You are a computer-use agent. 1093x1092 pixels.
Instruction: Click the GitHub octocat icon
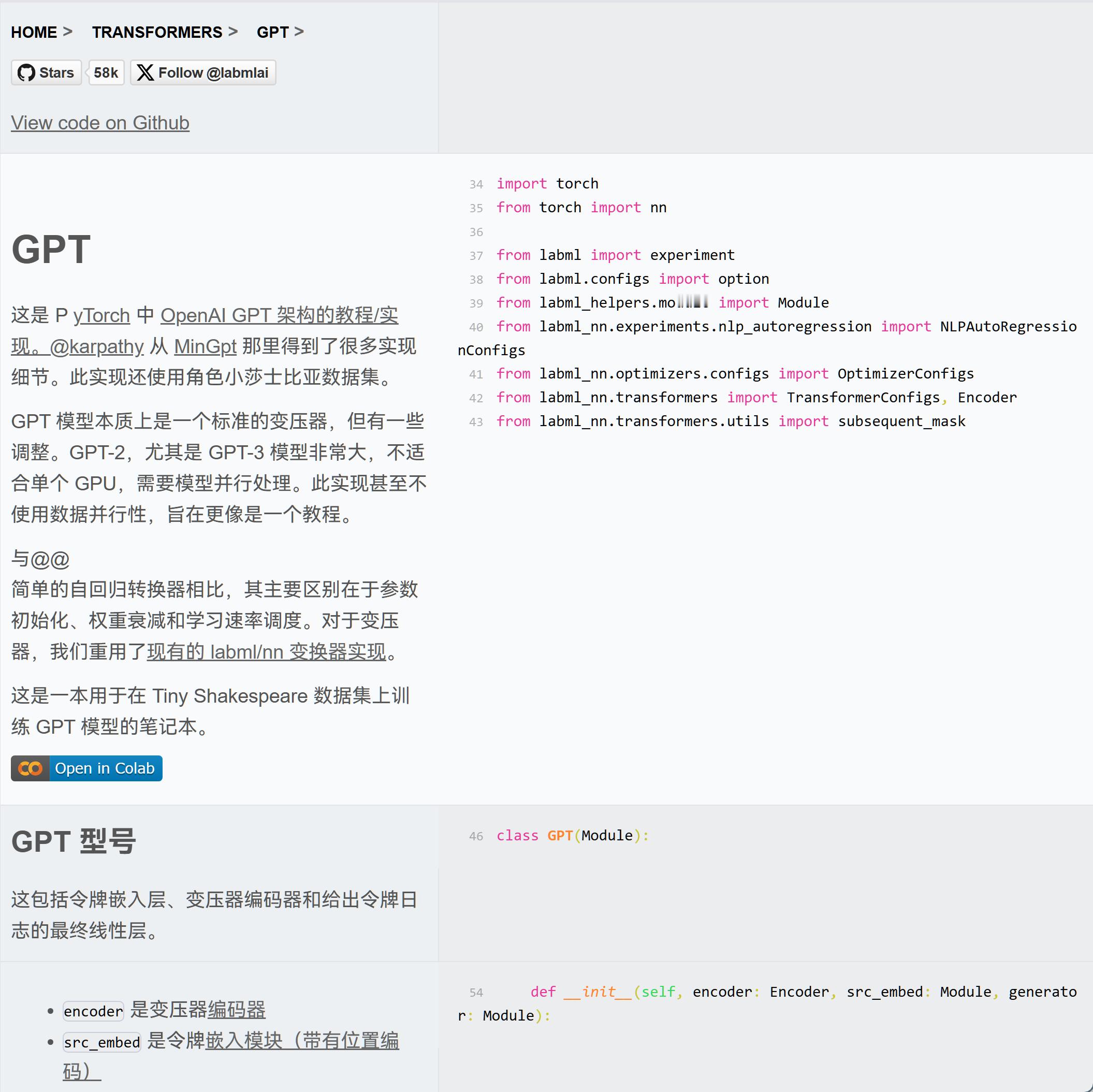(26, 72)
